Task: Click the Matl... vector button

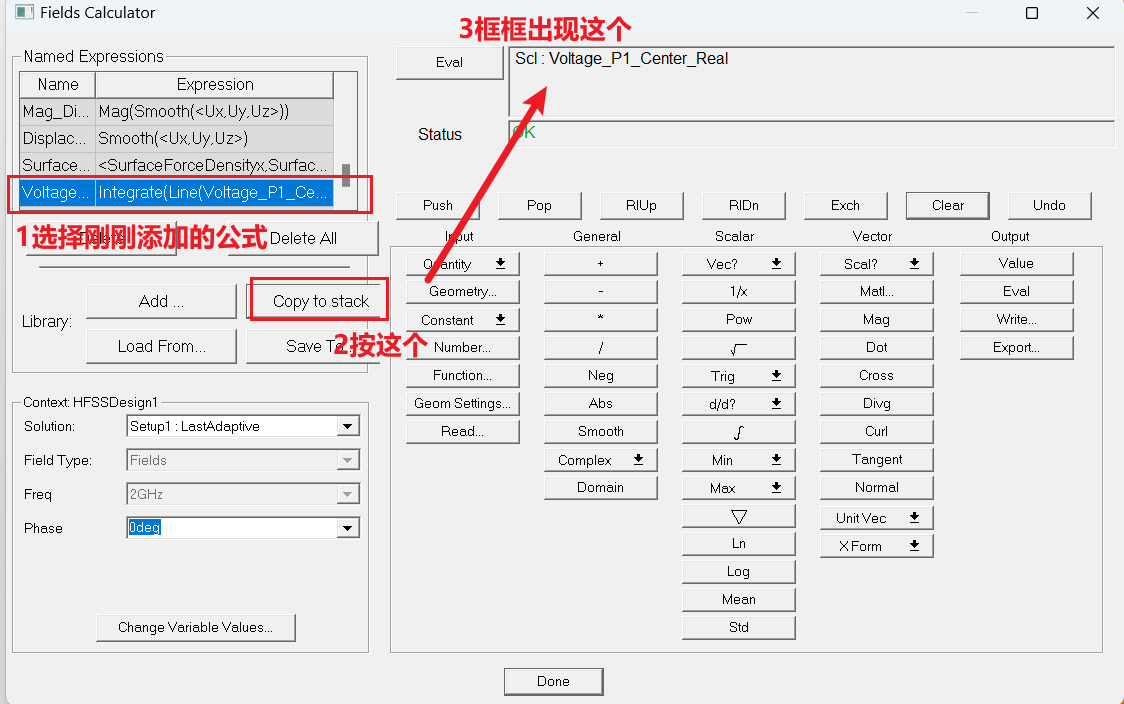Action: [877, 292]
